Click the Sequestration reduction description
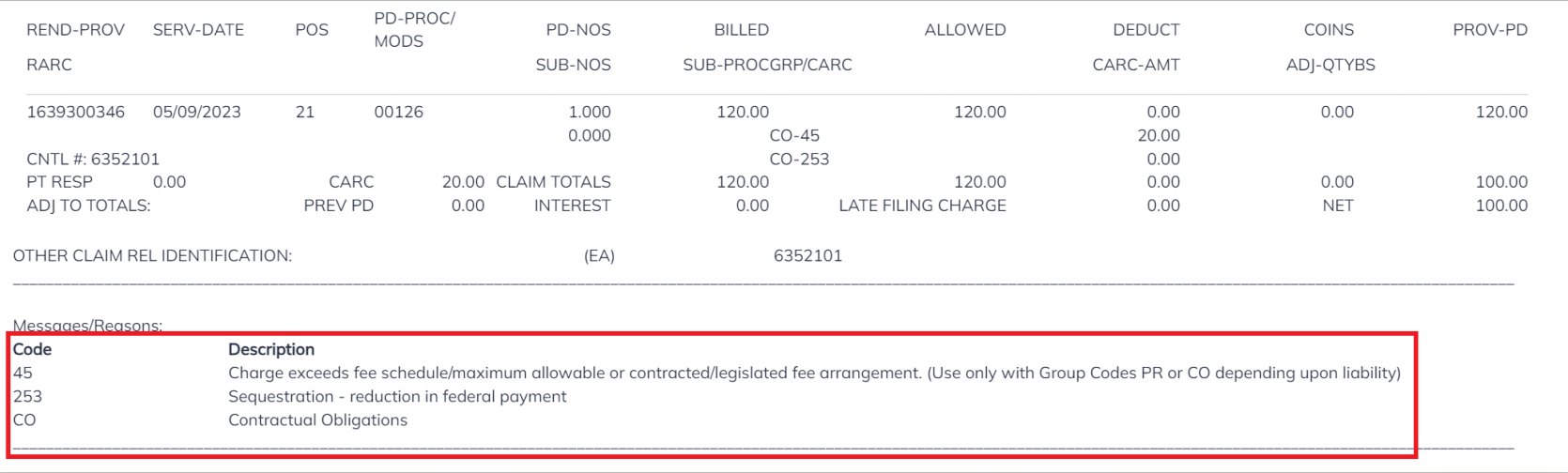The image size is (1568, 473). [397, 396]
